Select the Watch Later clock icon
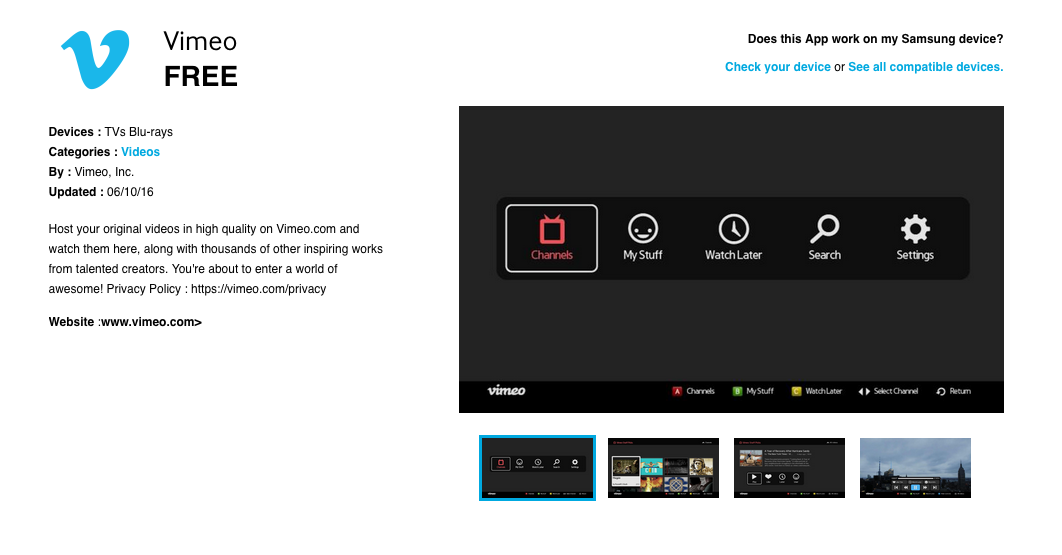Image resolution: width=1062 pixels, height=555 pixels. click(x=734, y=229)
